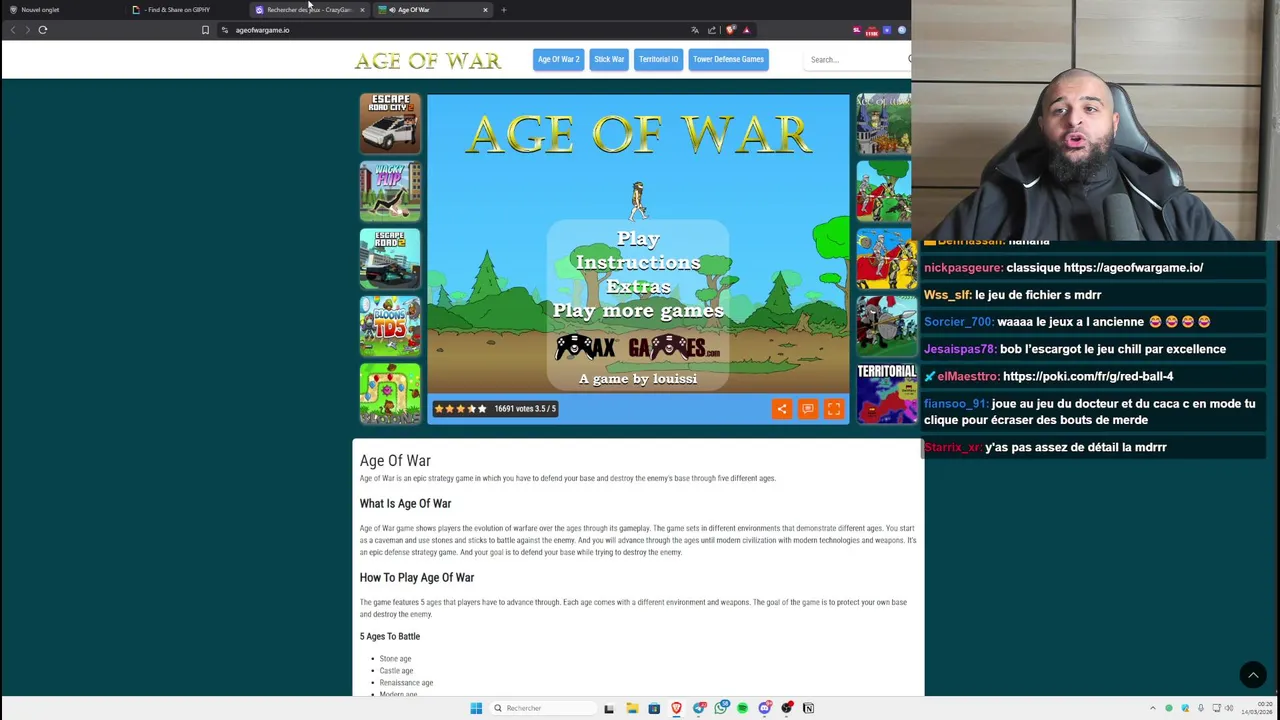Switch to the Find & Share on GIPHY tab
This screenshot has width=1280, height=720.
click(186, 10)
